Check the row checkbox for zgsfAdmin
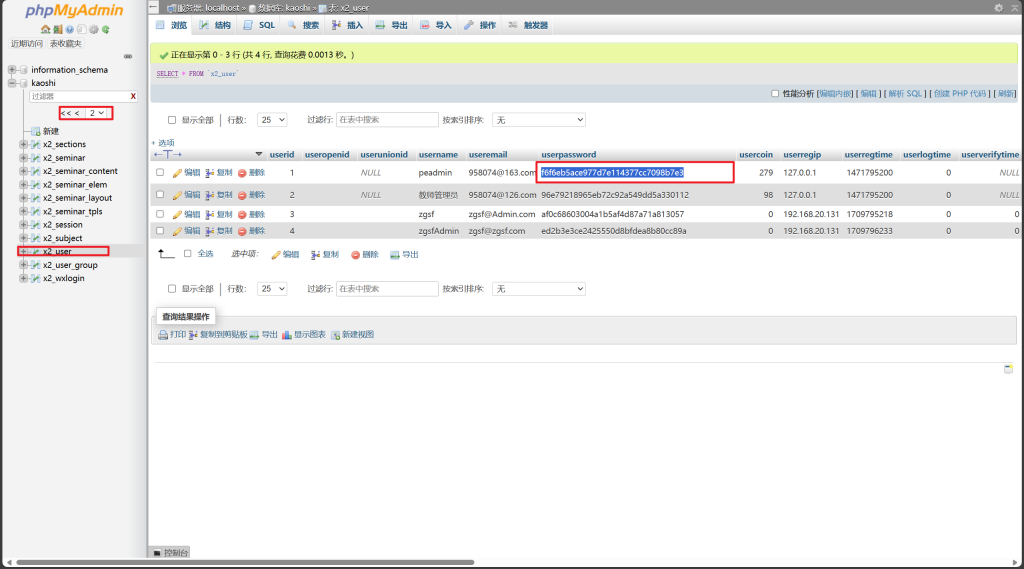Image resolution: width=1024 pixels, height=569 pixels. pyautogui.click(x=160, y=231)
